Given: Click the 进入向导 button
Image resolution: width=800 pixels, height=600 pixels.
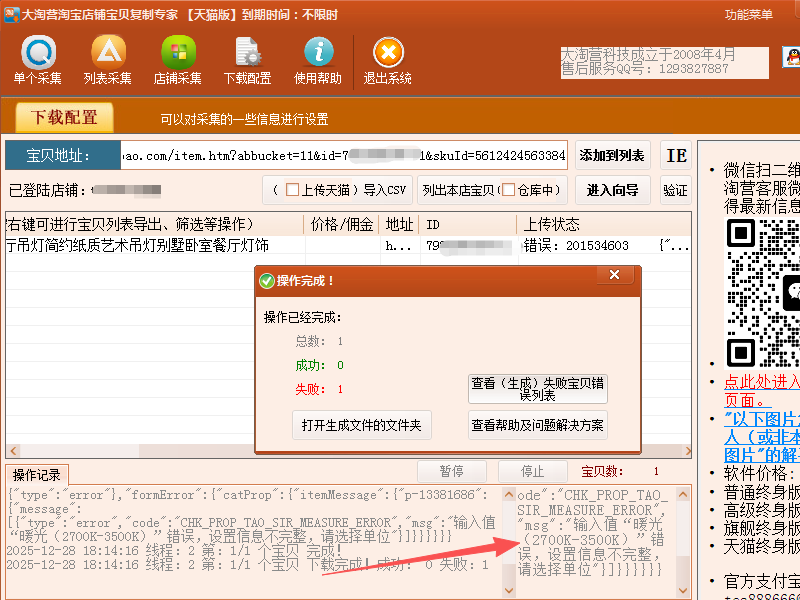Looking at the screenshot, I should pyautogui.click(x=613, y=190).
